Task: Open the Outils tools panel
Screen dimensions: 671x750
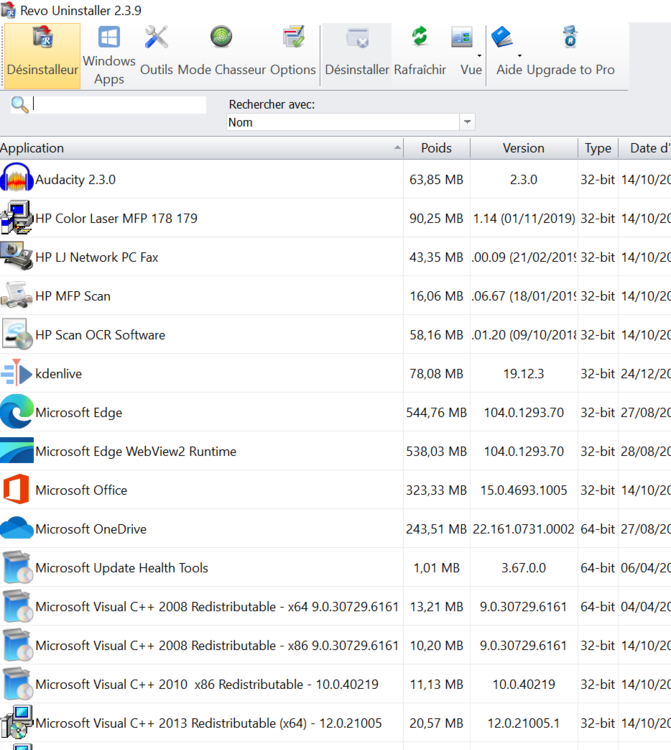Action: pyautogui.click(x=156, y=53)
